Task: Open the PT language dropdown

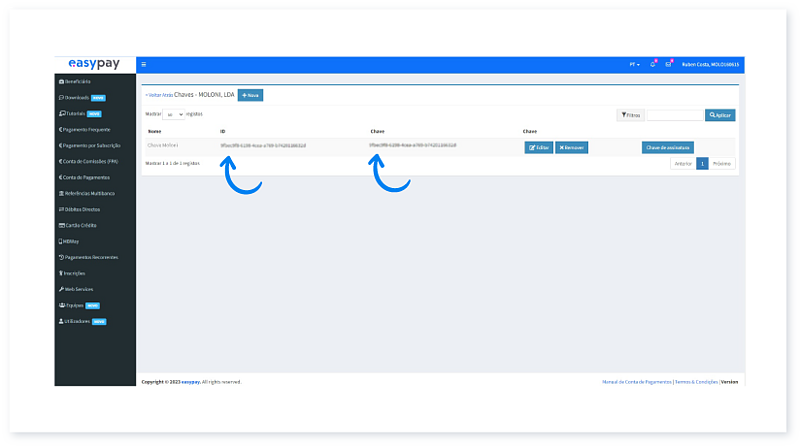Action: pos(634,64)
